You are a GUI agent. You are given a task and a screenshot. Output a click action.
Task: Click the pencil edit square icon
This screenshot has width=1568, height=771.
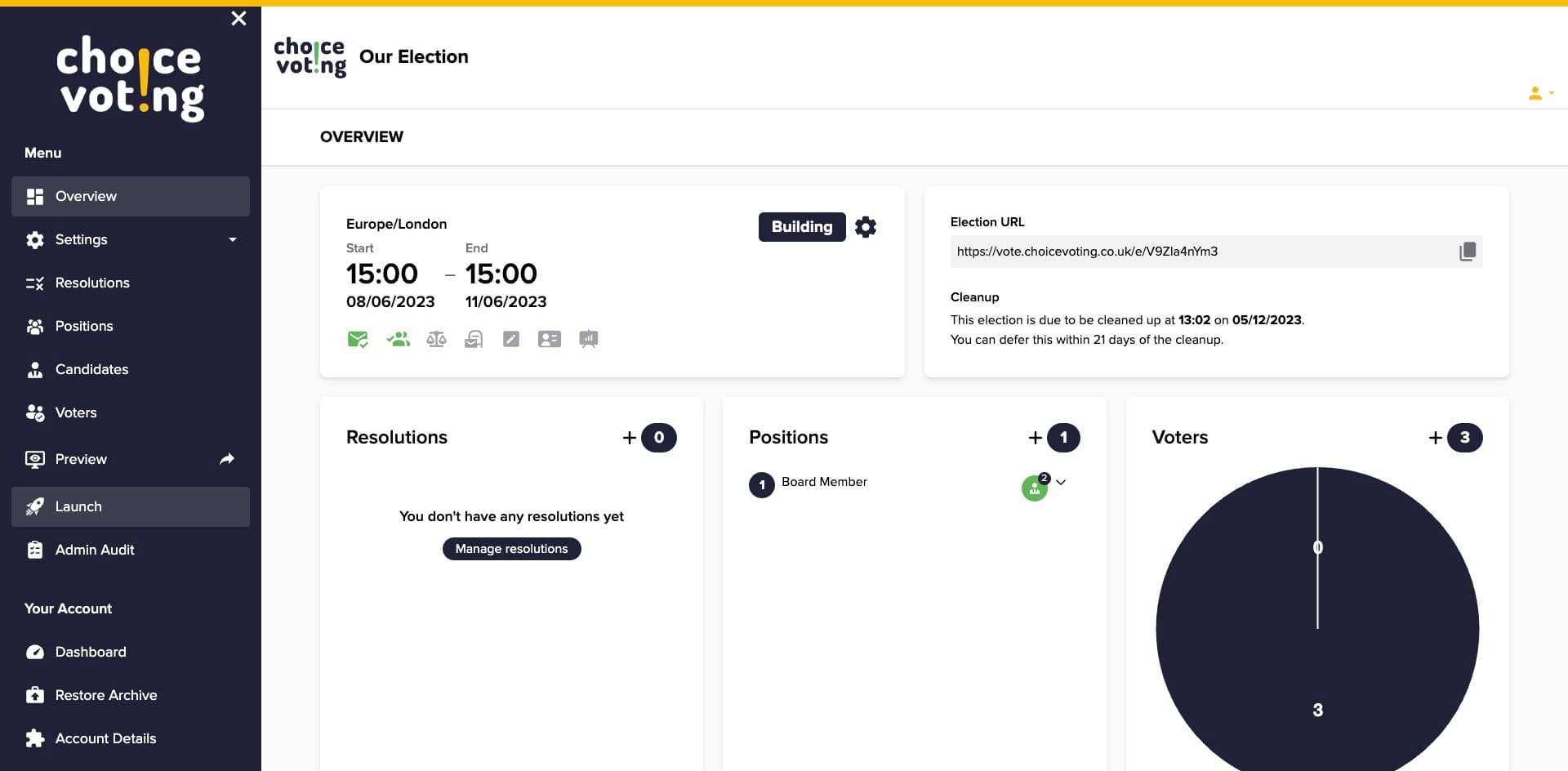coord(511,339)
